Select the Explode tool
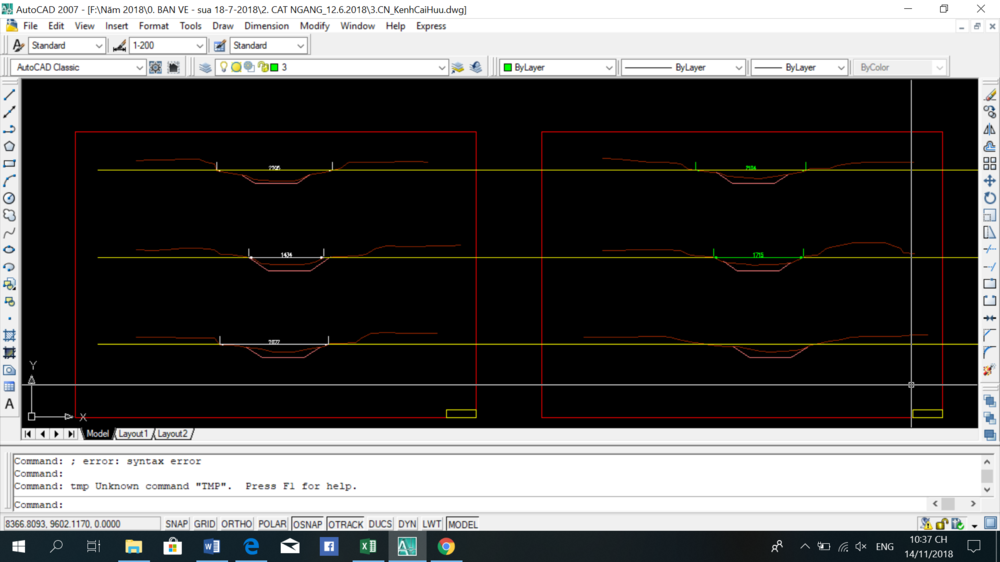The image size is (1000, 562). [x=990, y=370]
